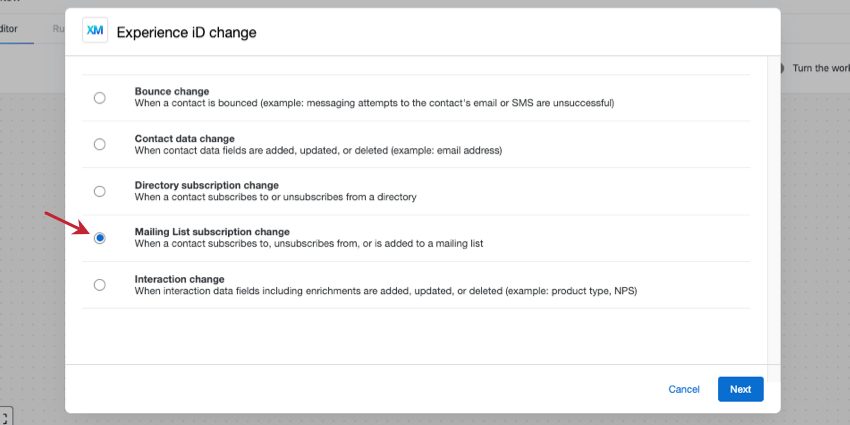This screenshot has width=850, height=425.
Task: Select Directory subscription change radio button
Action: [99, 191]
